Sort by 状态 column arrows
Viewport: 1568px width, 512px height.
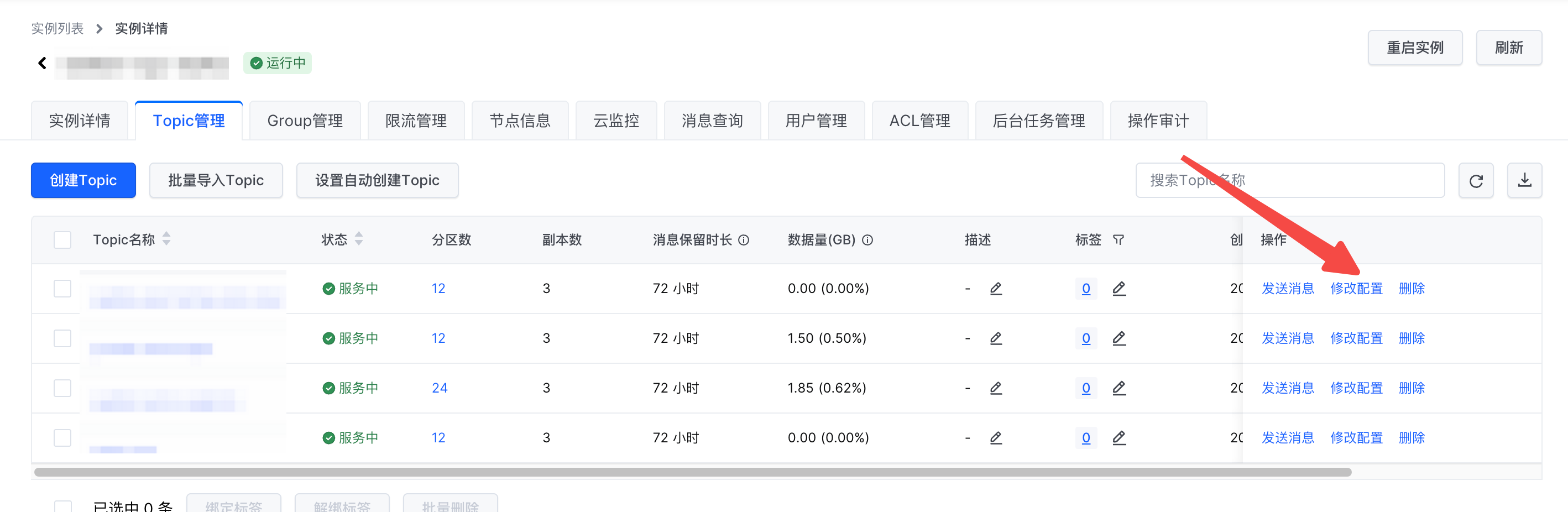pos(358,239)
